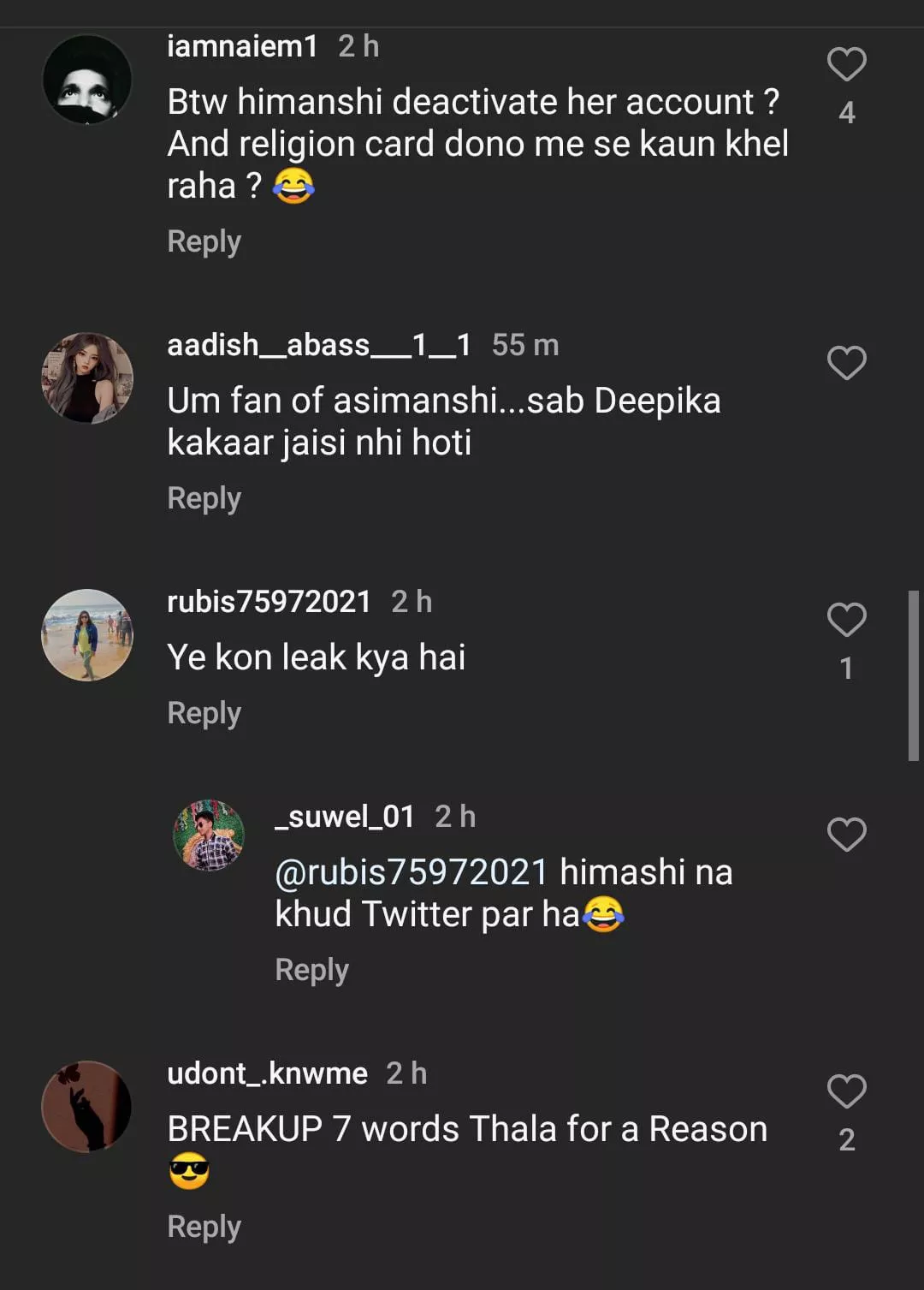This screenshot has height=1290, width=924.
Task: Click the comments scrollbar handle
Action: point(913,675)
